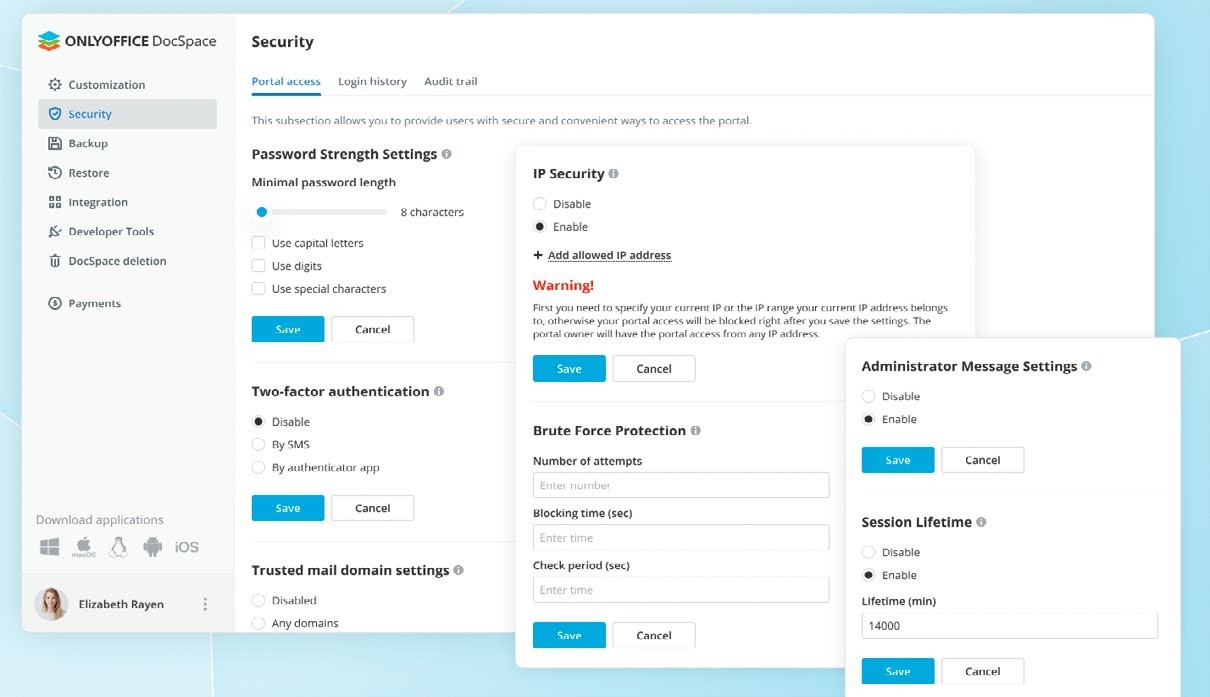Image resolution: width=1210 pixels, height=697 pixels.
Task: Click the plus icon beside Add allowed IP address
Action: [x=538, y=255]
